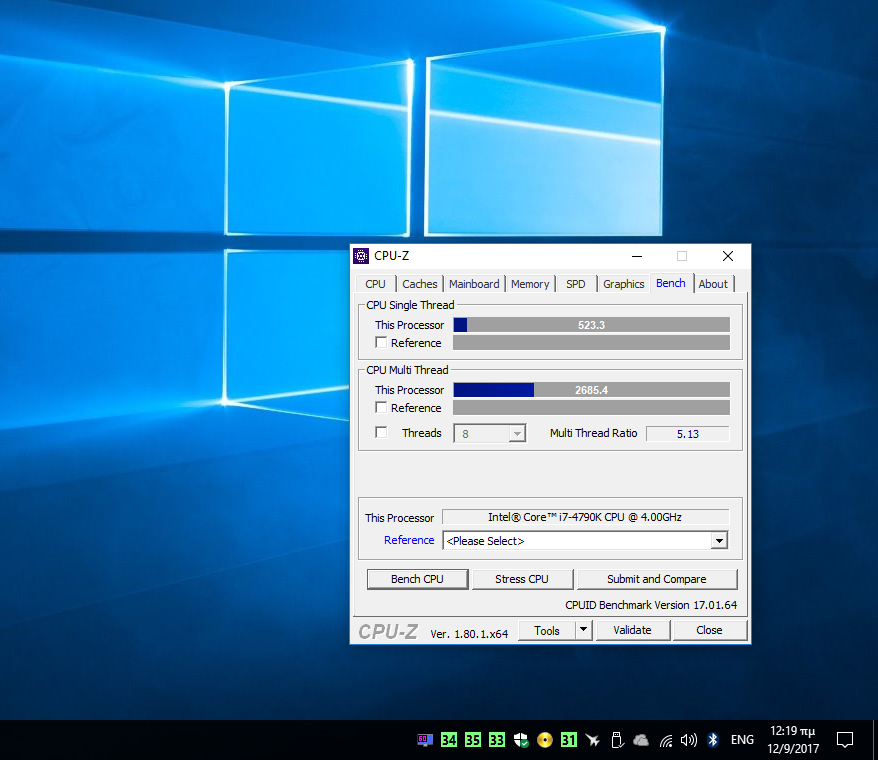Click the Tools button
Viewport: 878px width, 760px height.
[547, 630]
